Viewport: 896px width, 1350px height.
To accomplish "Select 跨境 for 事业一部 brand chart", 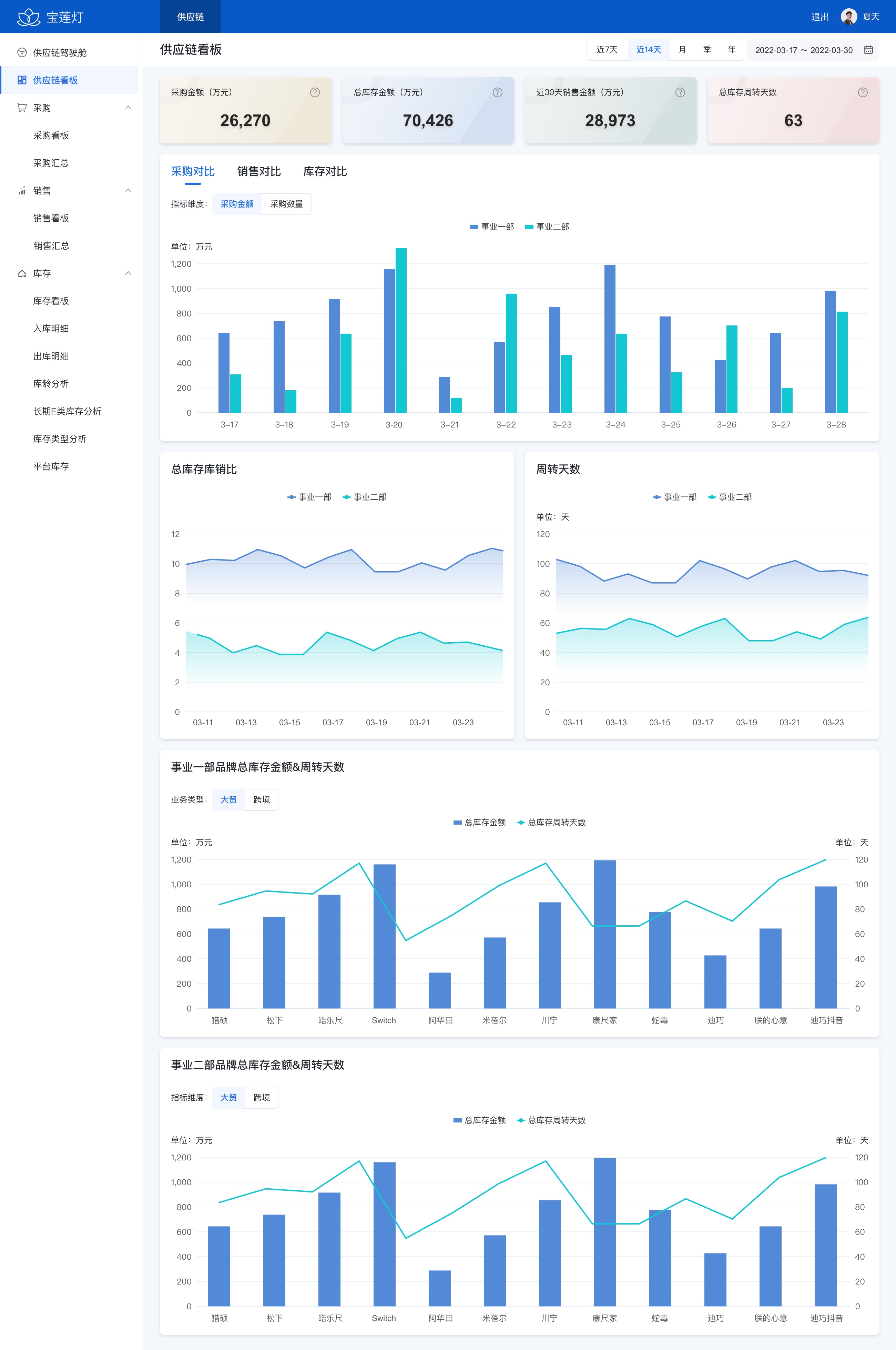I will [262, 799].
